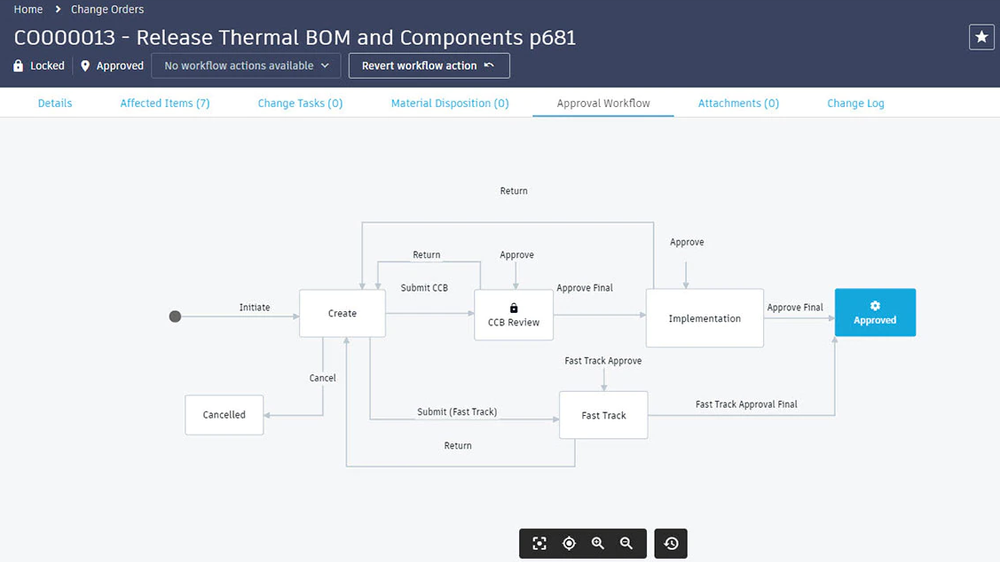Click the location pin beside Approved status

point(85,66)
